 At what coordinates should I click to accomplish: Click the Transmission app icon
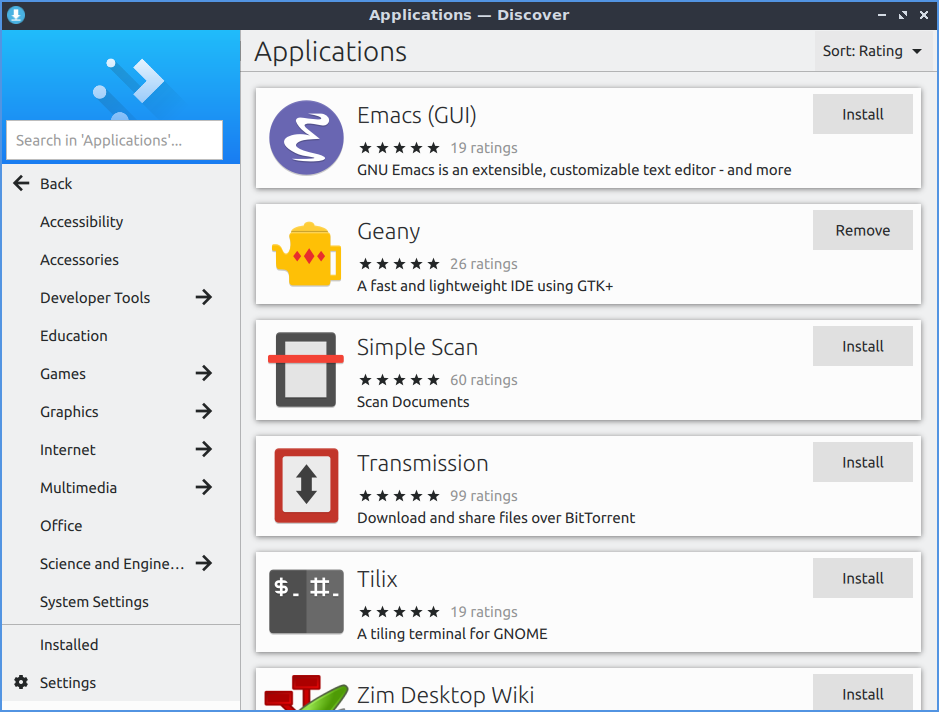(x=306, y=486)
